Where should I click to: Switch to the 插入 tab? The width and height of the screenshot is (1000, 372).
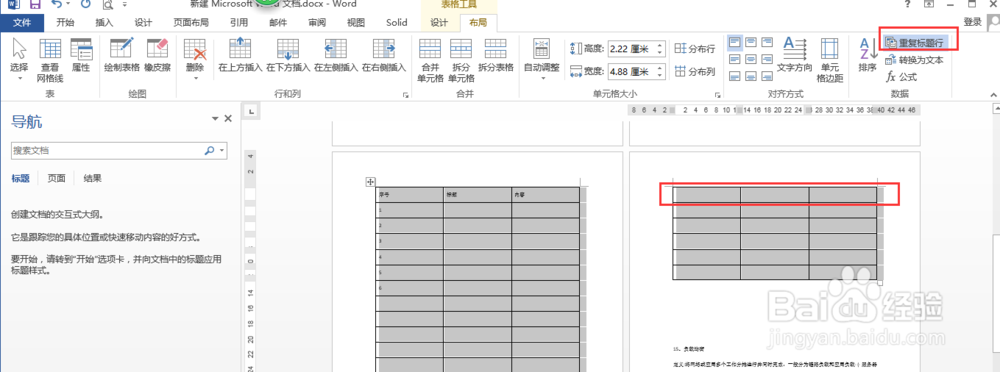tap(104, 23)
